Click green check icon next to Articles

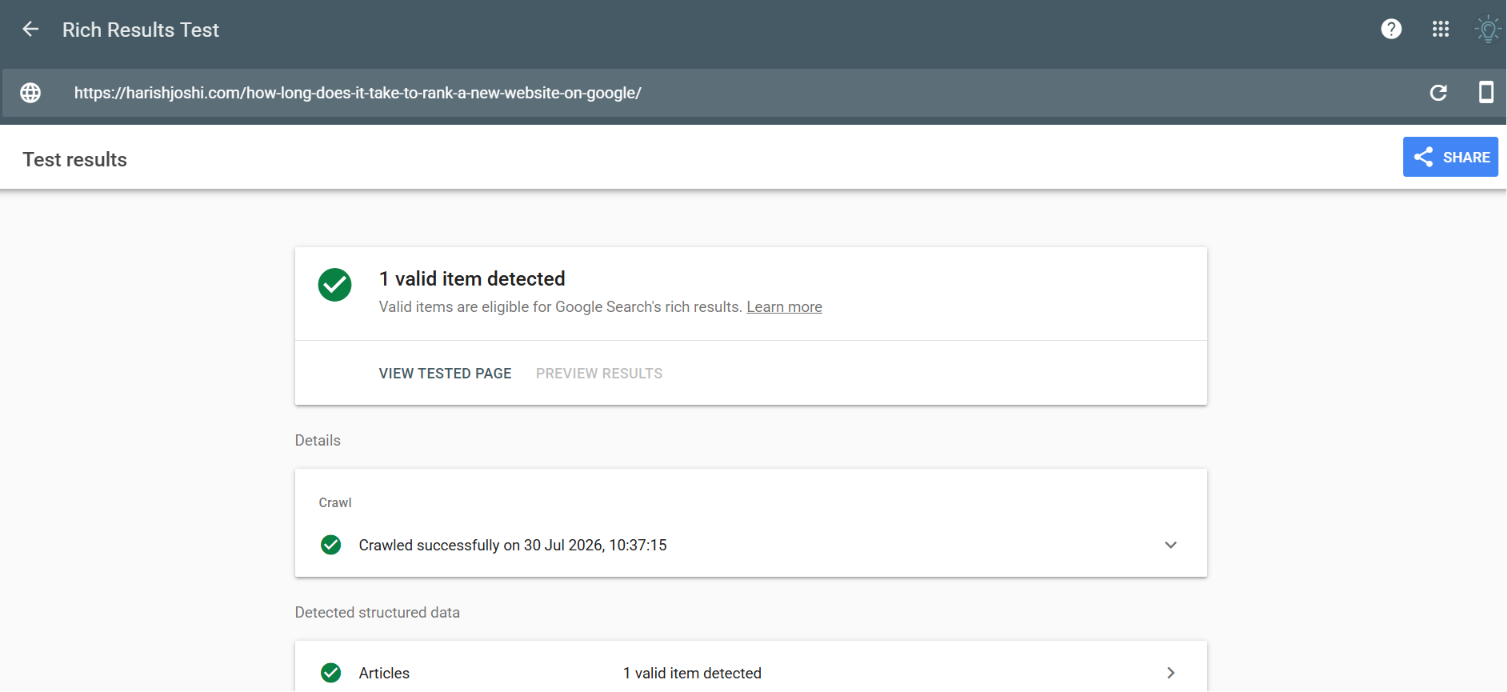pos(331,673)
